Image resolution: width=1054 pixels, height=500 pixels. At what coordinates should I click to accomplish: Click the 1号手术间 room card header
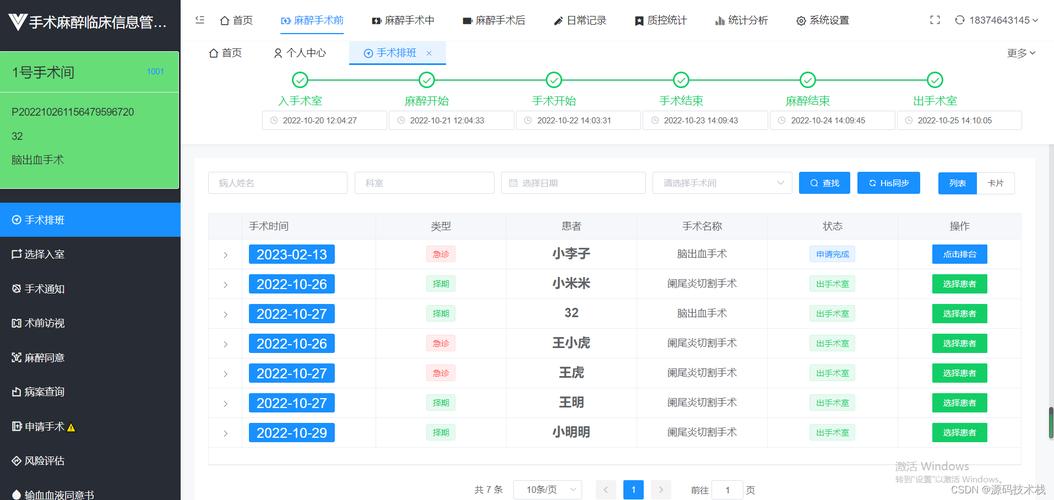[89, 73]
